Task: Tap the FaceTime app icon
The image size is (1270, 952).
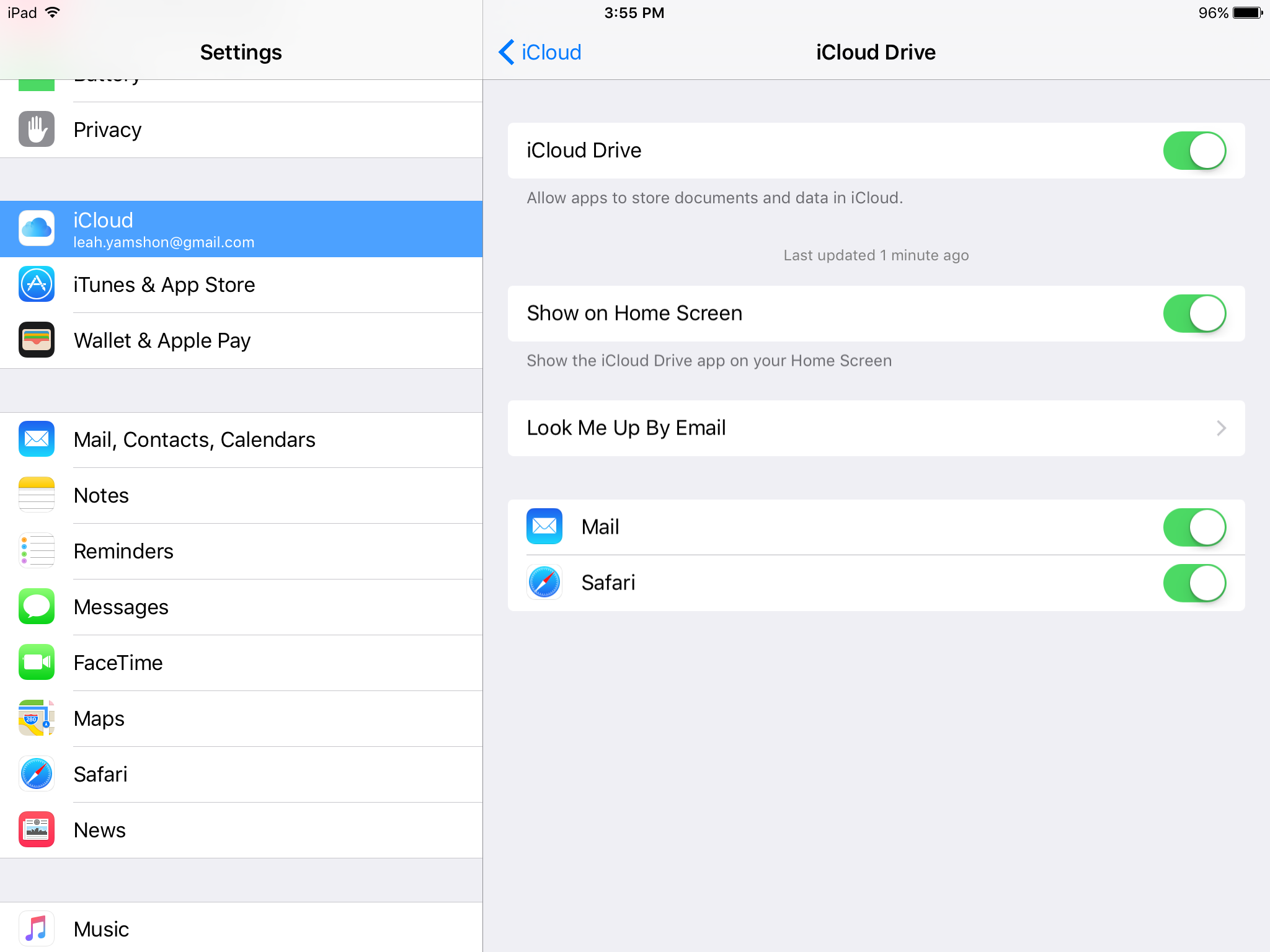Action: pos(35,662)
